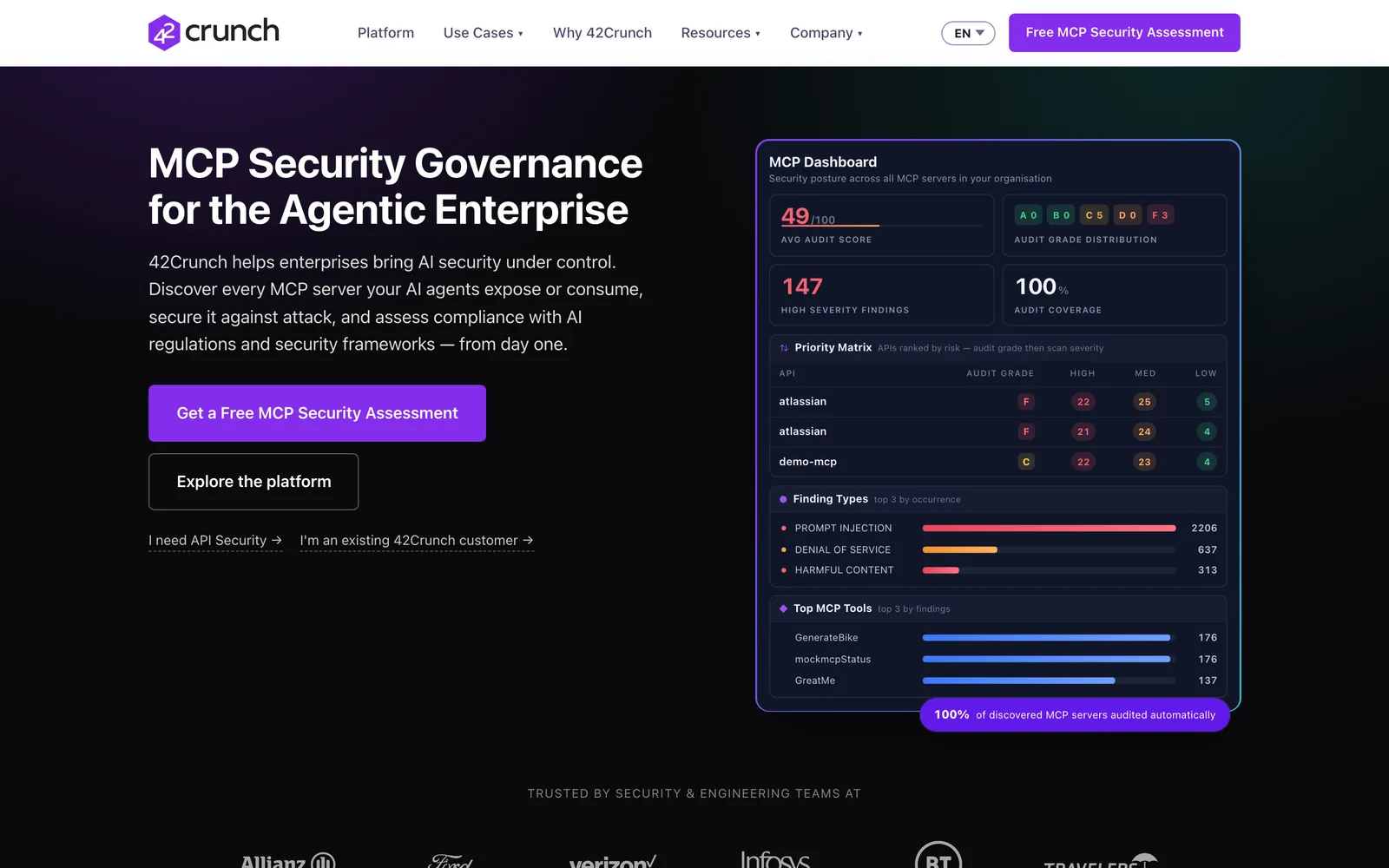Viewport: 1389px width, 868px height.
Task: Click the GenerateBike tool row
Action: 998,637
